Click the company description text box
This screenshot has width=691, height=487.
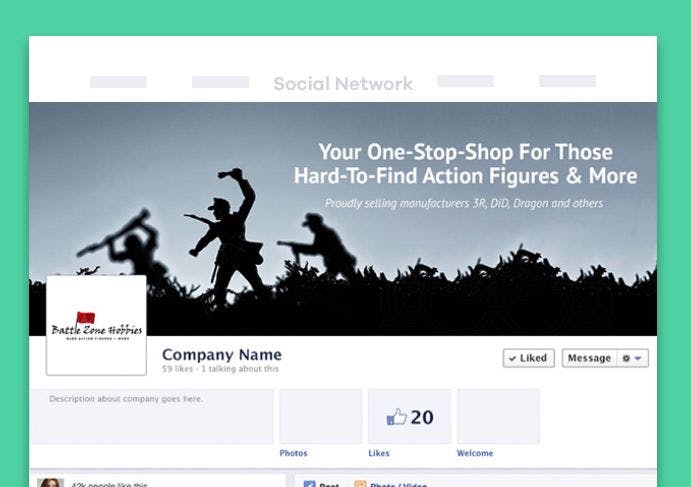point(151,416)
